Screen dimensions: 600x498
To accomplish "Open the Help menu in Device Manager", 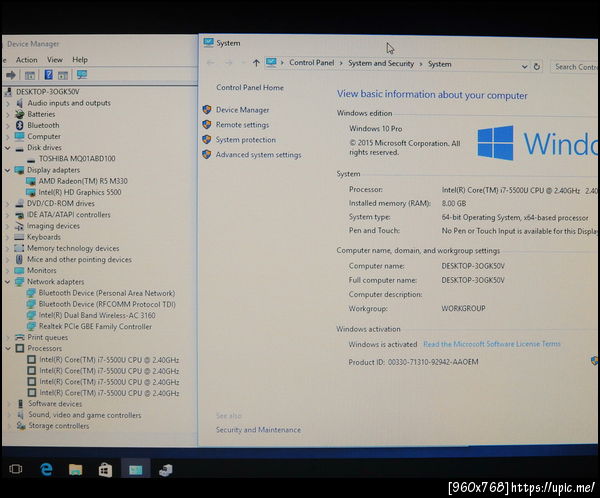I will 80,60.
